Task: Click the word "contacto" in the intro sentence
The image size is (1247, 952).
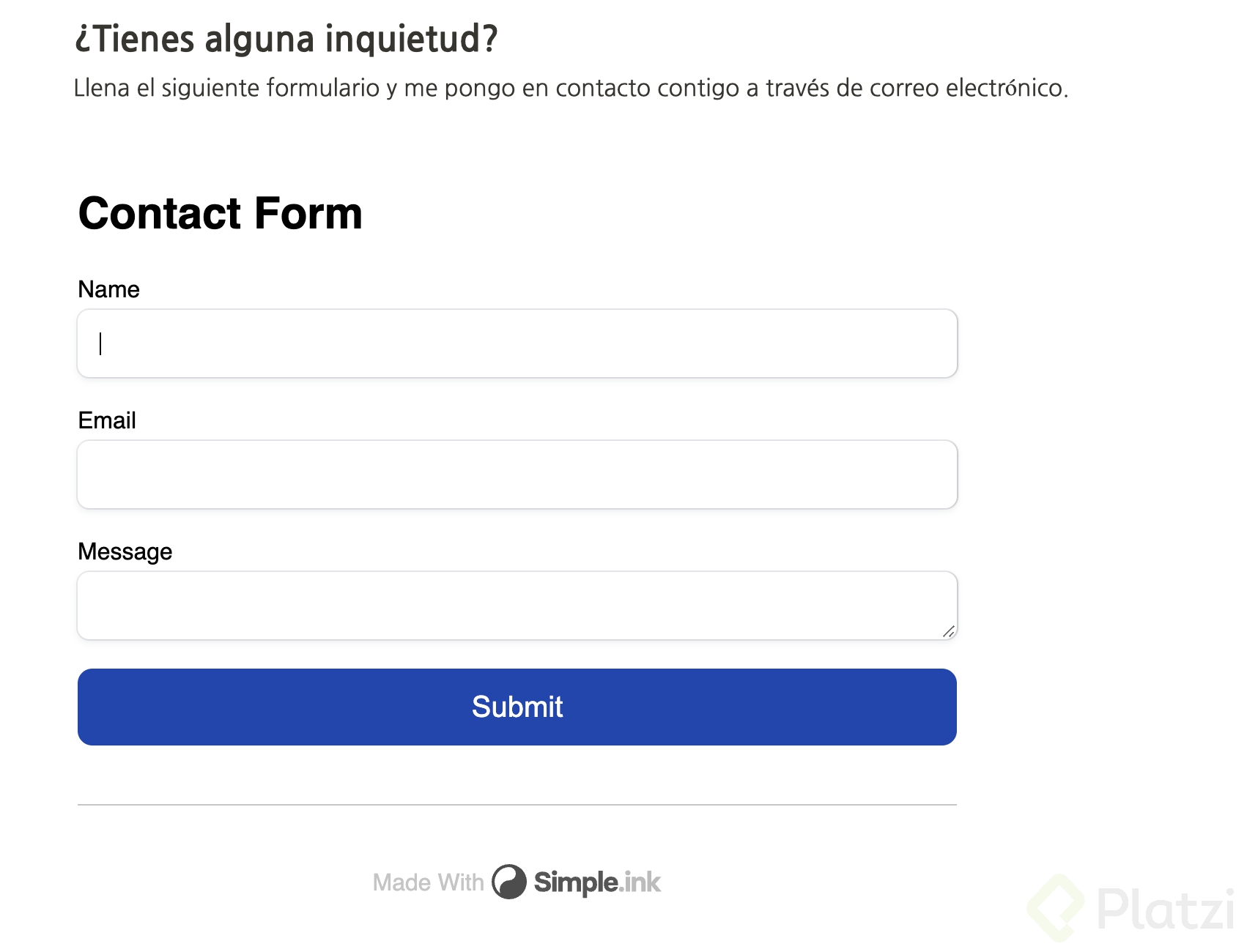Action: tap(602, 88)
